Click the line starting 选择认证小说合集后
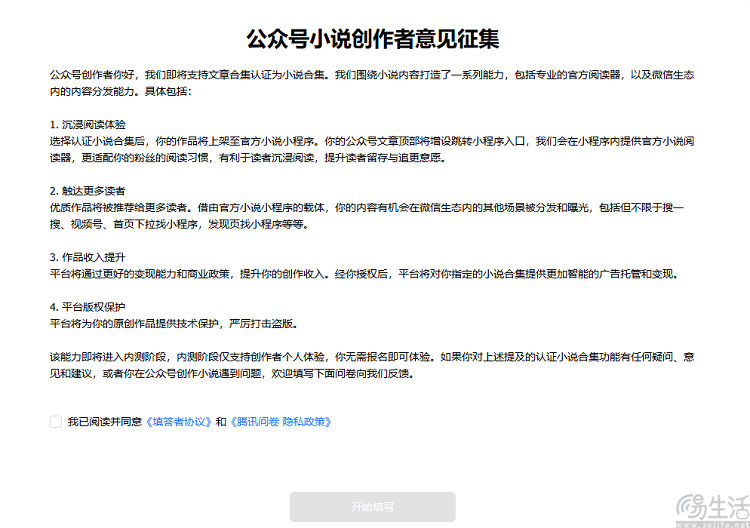 (x=372, y=141)
